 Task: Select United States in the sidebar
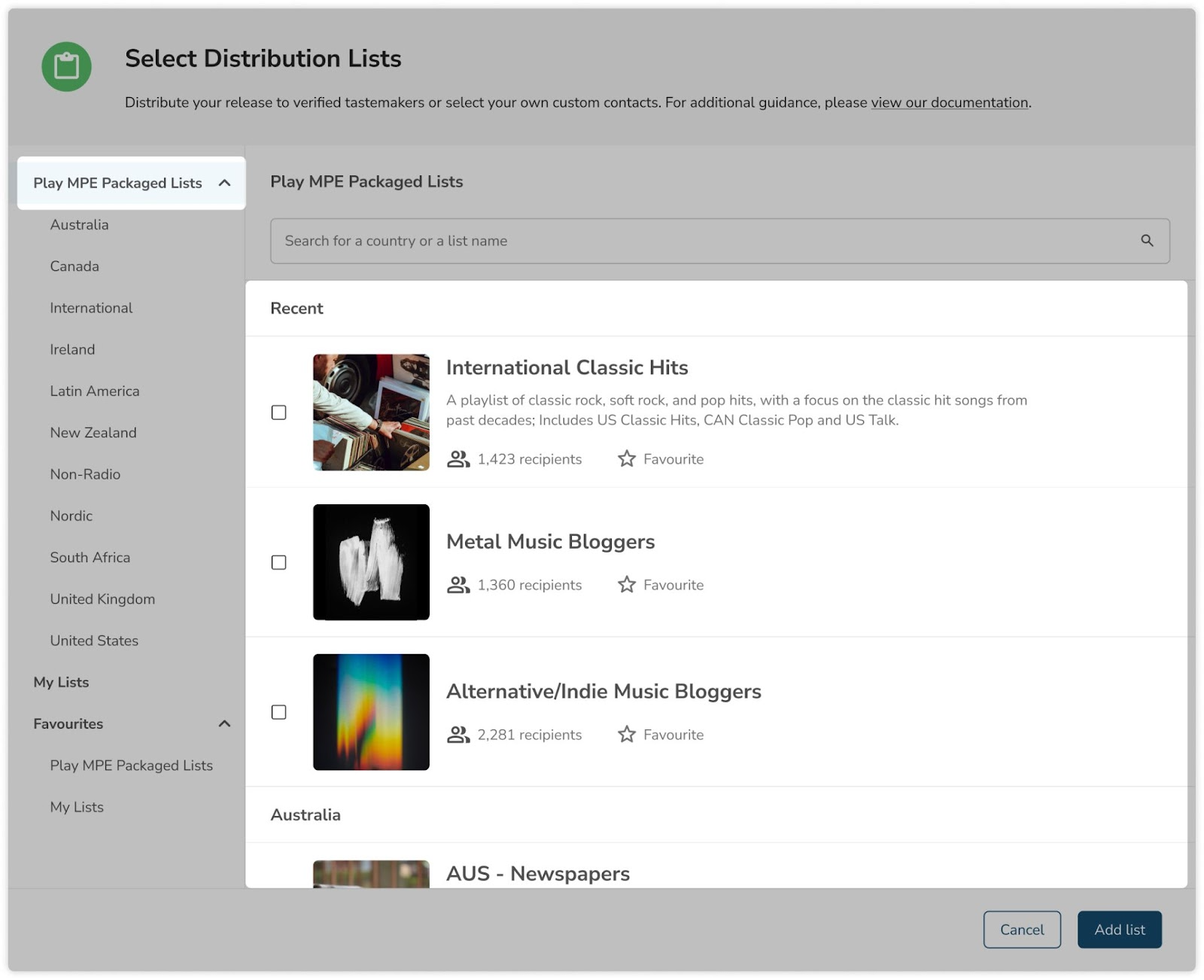94,641
